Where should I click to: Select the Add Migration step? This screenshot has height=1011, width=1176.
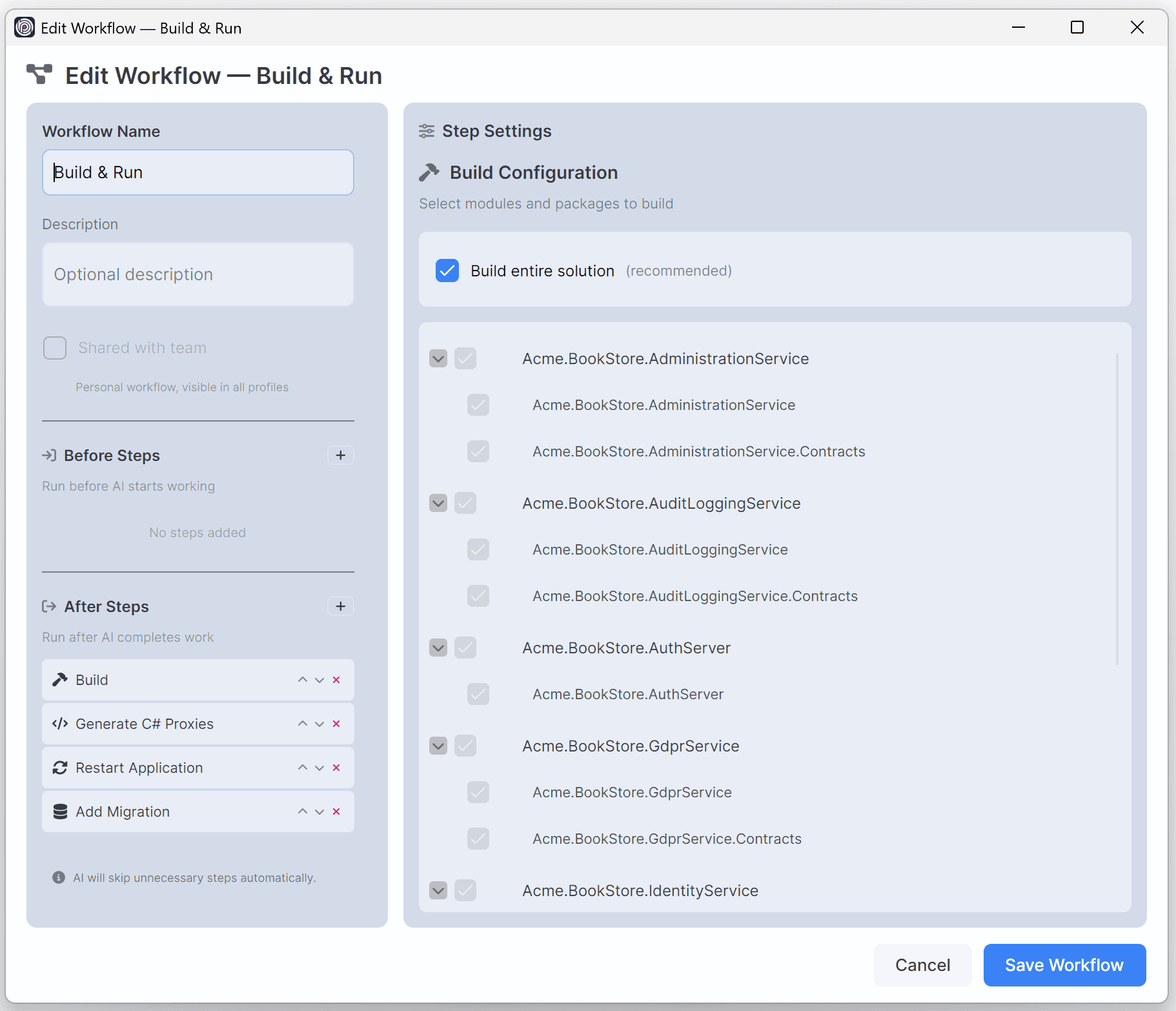pos(198,812)
